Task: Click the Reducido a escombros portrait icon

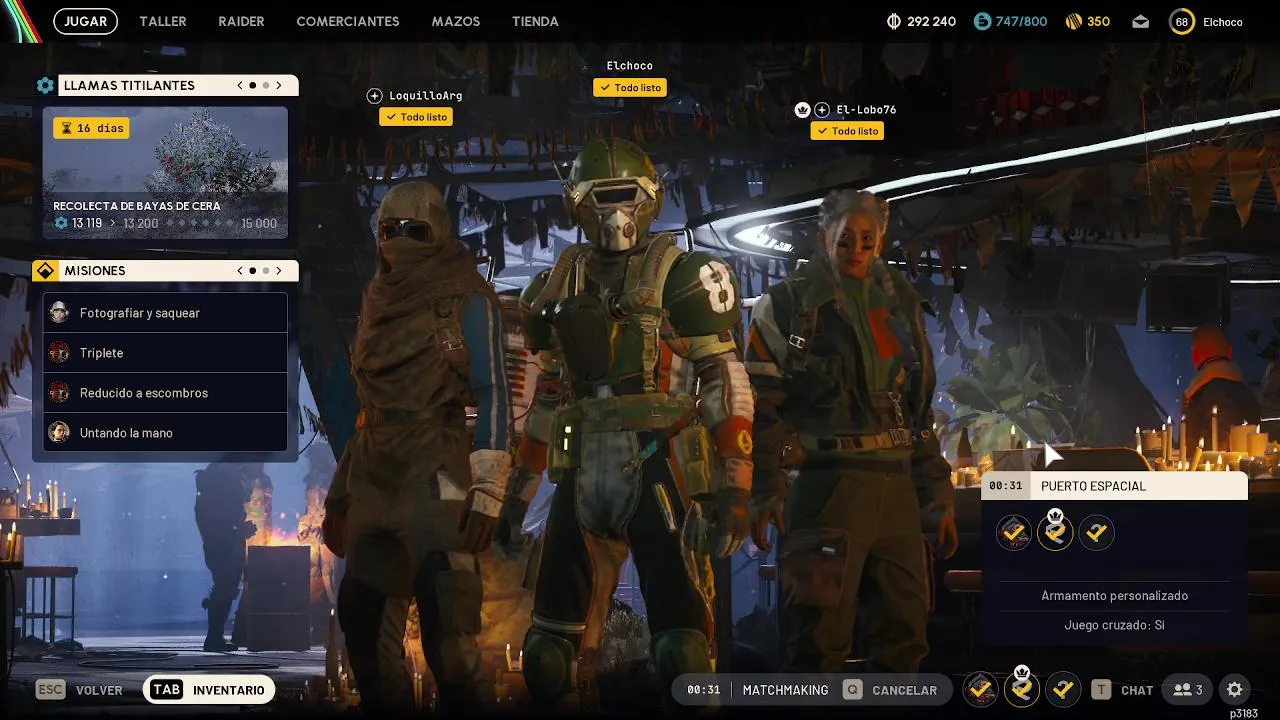Action: (59, 393)
